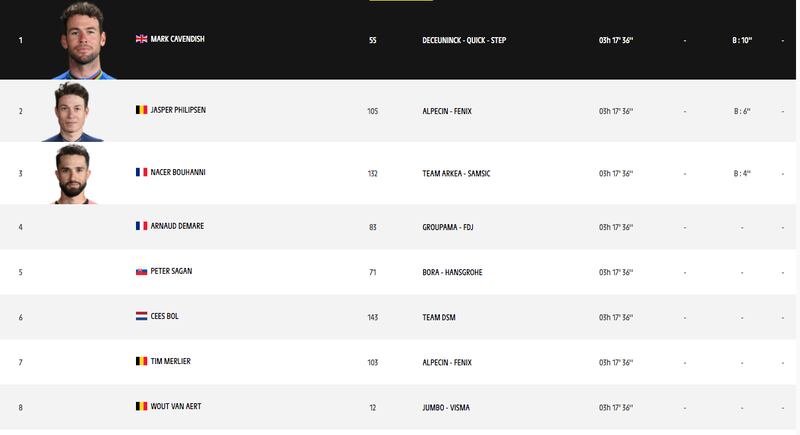Open Nacer Bouhanni's rider photo
Screen dimensions: 800x435
(x=73, y=174)
